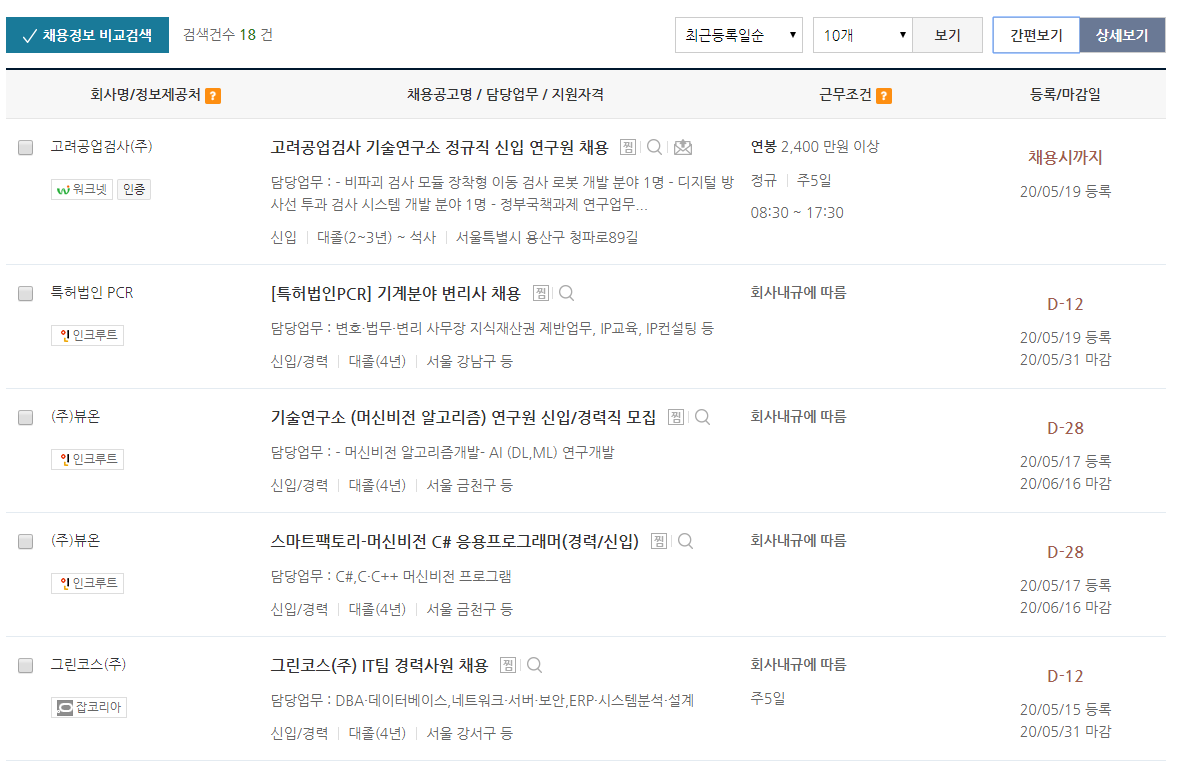Click magnifier preview icon for 고려공업검사 posting

pyautogui.click(x=655, y=147)
